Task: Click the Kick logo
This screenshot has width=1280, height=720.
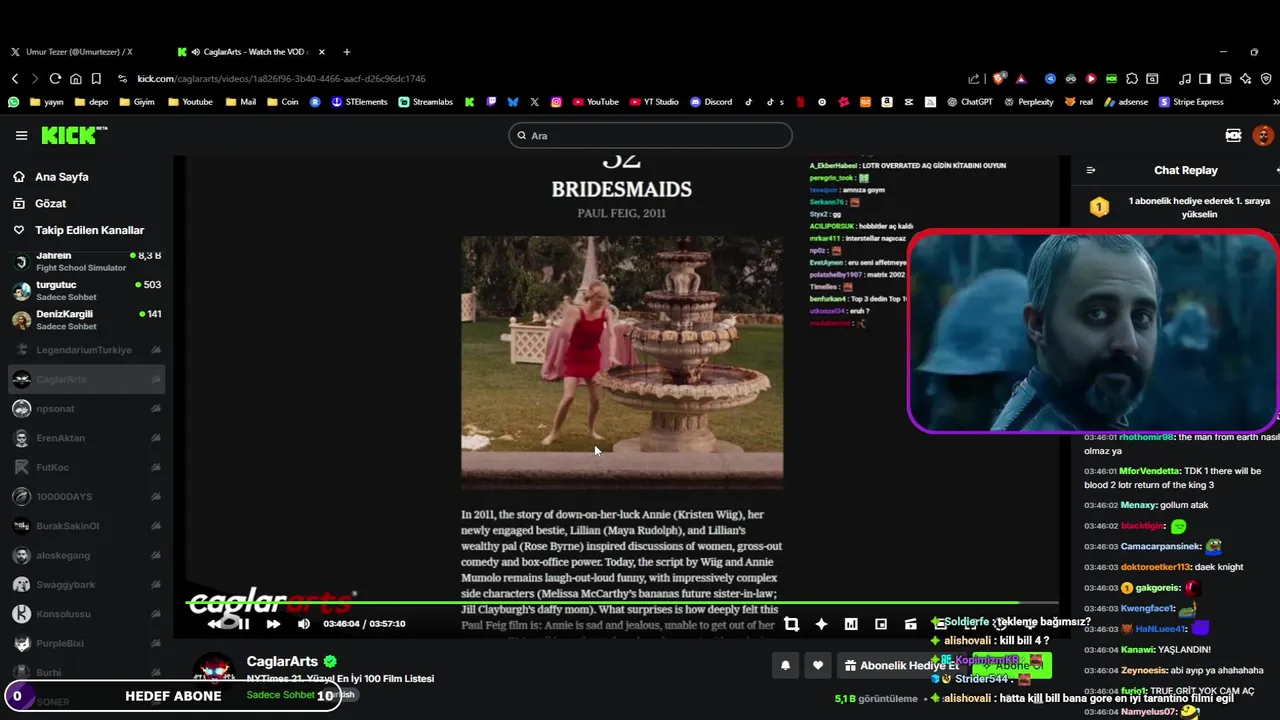Action: click(x=73, y=135)
